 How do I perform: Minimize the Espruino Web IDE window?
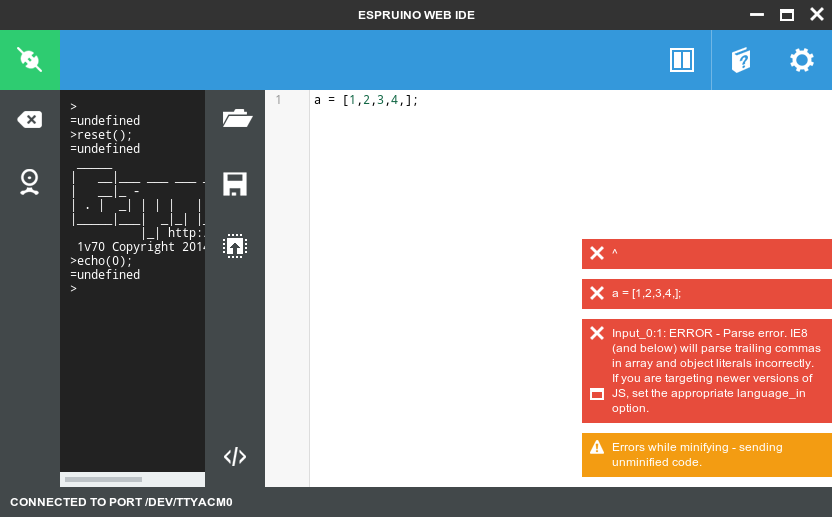(x=757, y=15)
